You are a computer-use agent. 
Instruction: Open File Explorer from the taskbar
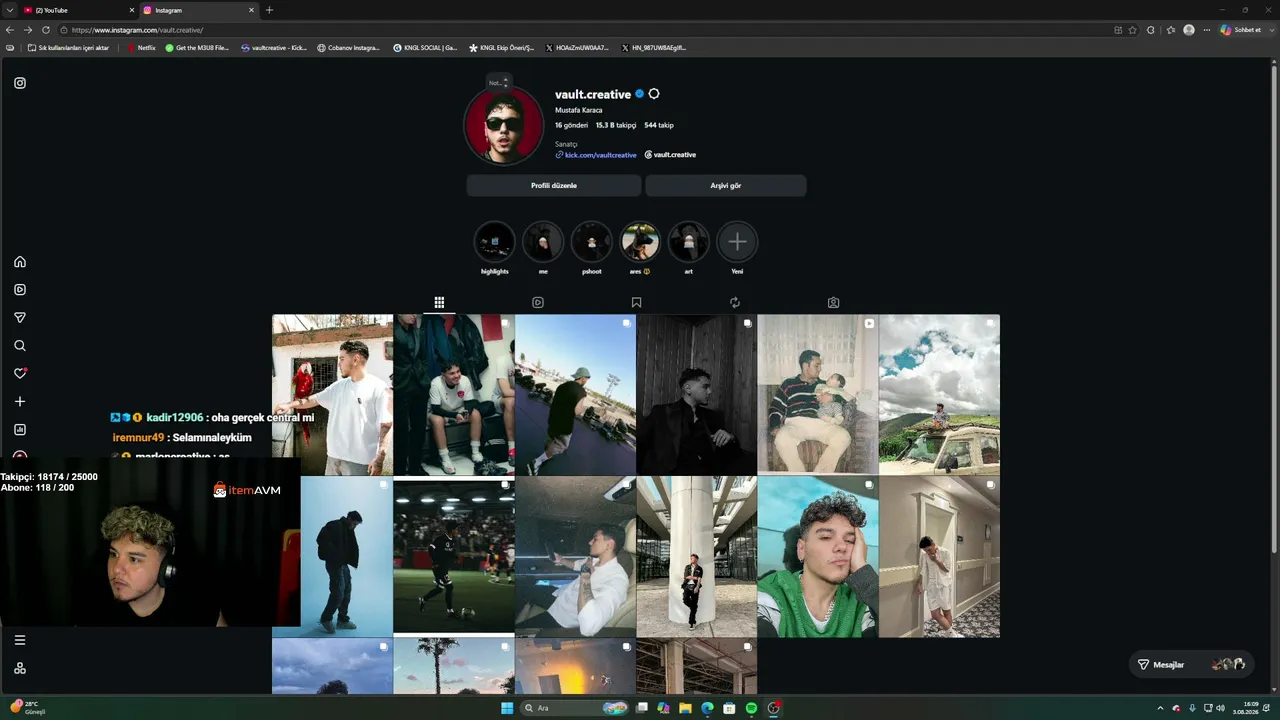pyautogui.click(x=685, y=708)
